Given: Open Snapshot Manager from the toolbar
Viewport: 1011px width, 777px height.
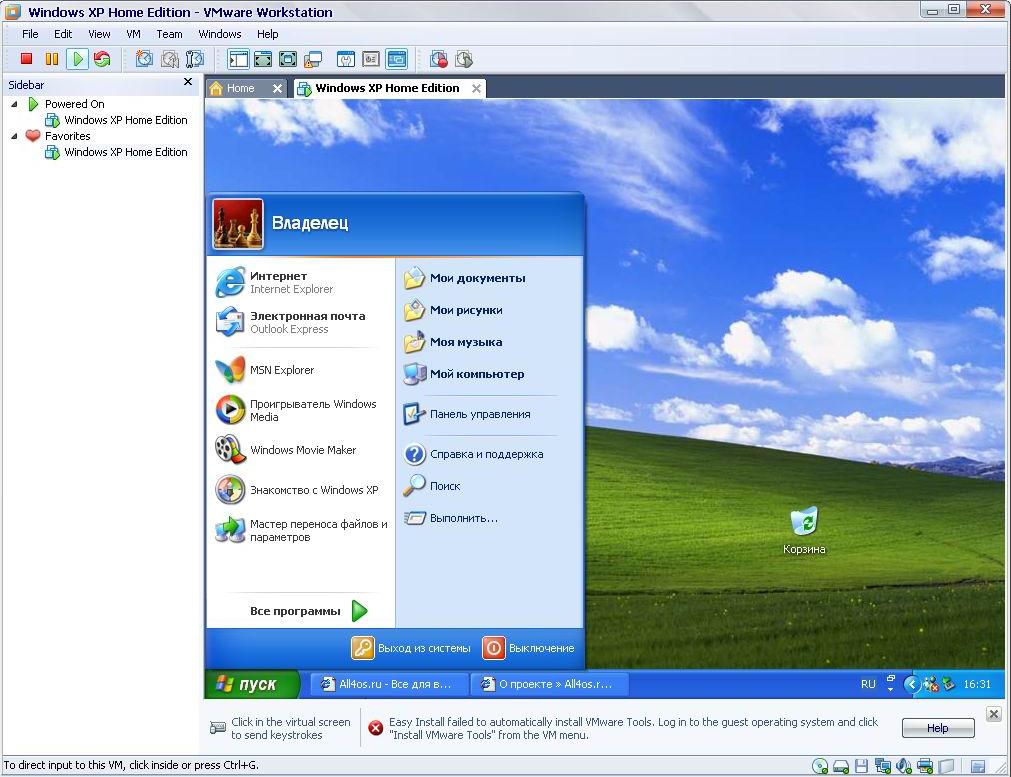Looking at the screenshot, I should [x=194, y=59].
